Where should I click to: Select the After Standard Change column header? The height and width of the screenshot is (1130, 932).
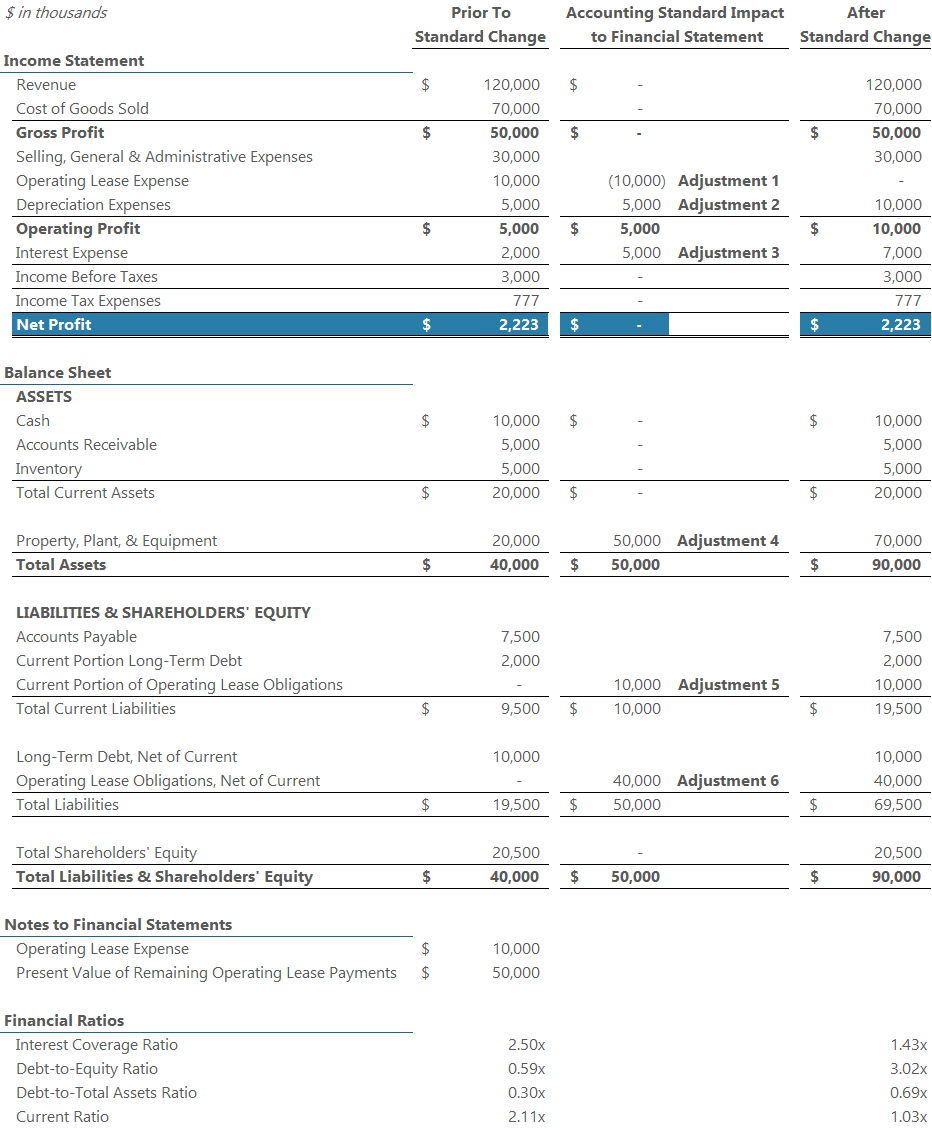(x=864, y=24)
